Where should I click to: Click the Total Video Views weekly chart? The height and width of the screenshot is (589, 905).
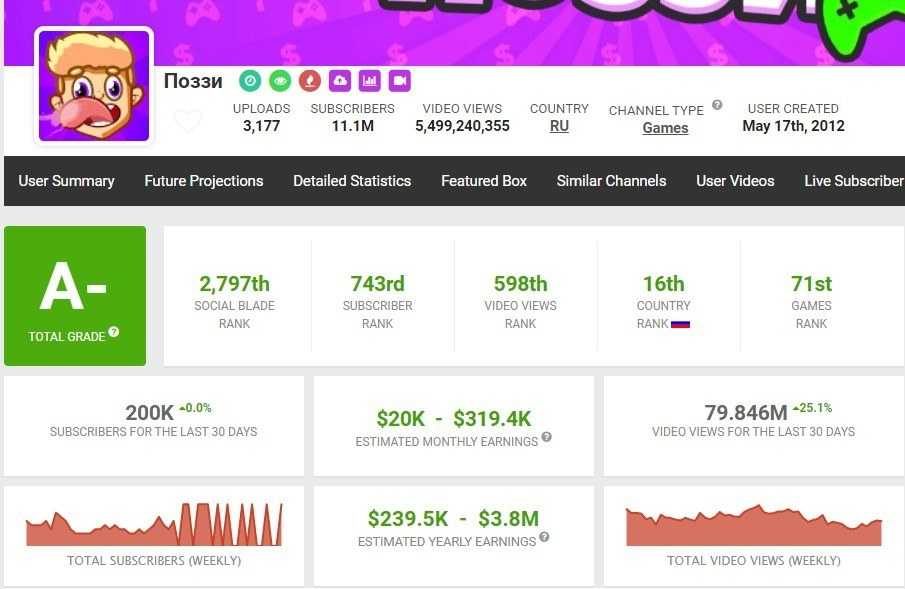point(753,526)
